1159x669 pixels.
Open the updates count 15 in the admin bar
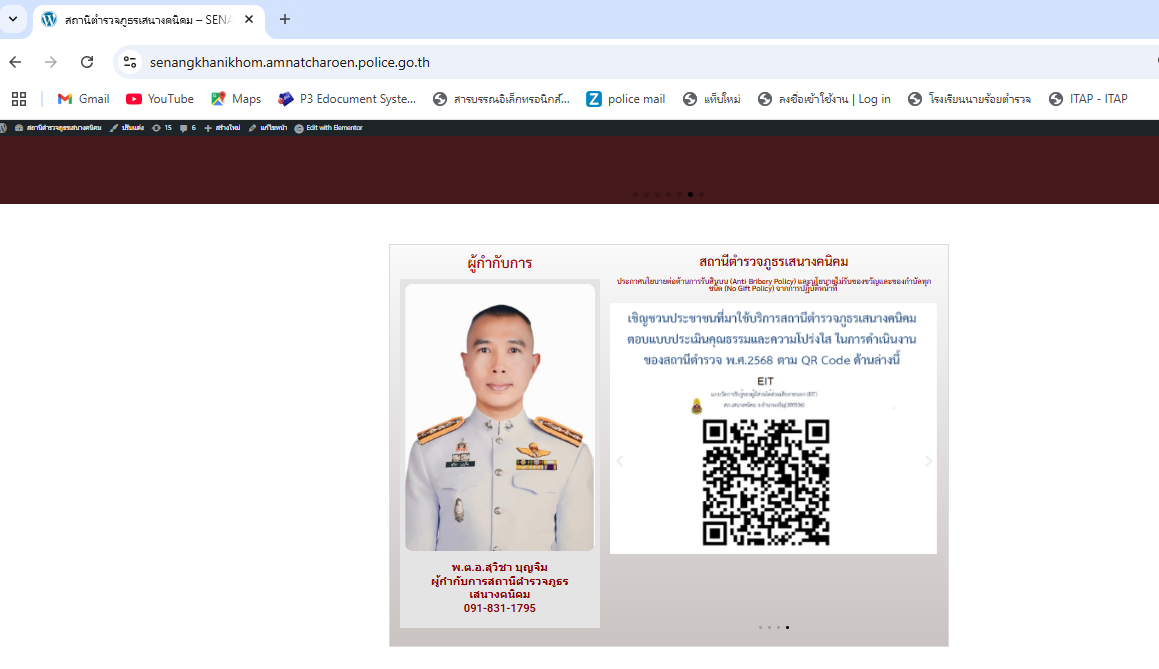162,128
